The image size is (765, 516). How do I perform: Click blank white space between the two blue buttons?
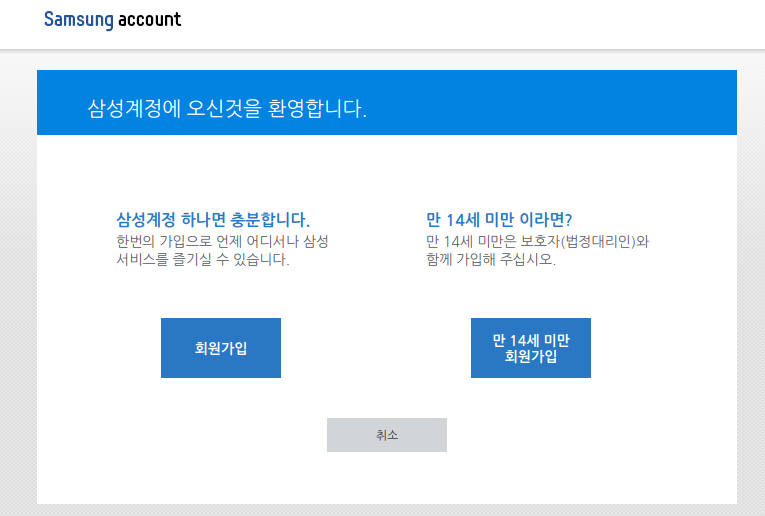click(375, 348)
